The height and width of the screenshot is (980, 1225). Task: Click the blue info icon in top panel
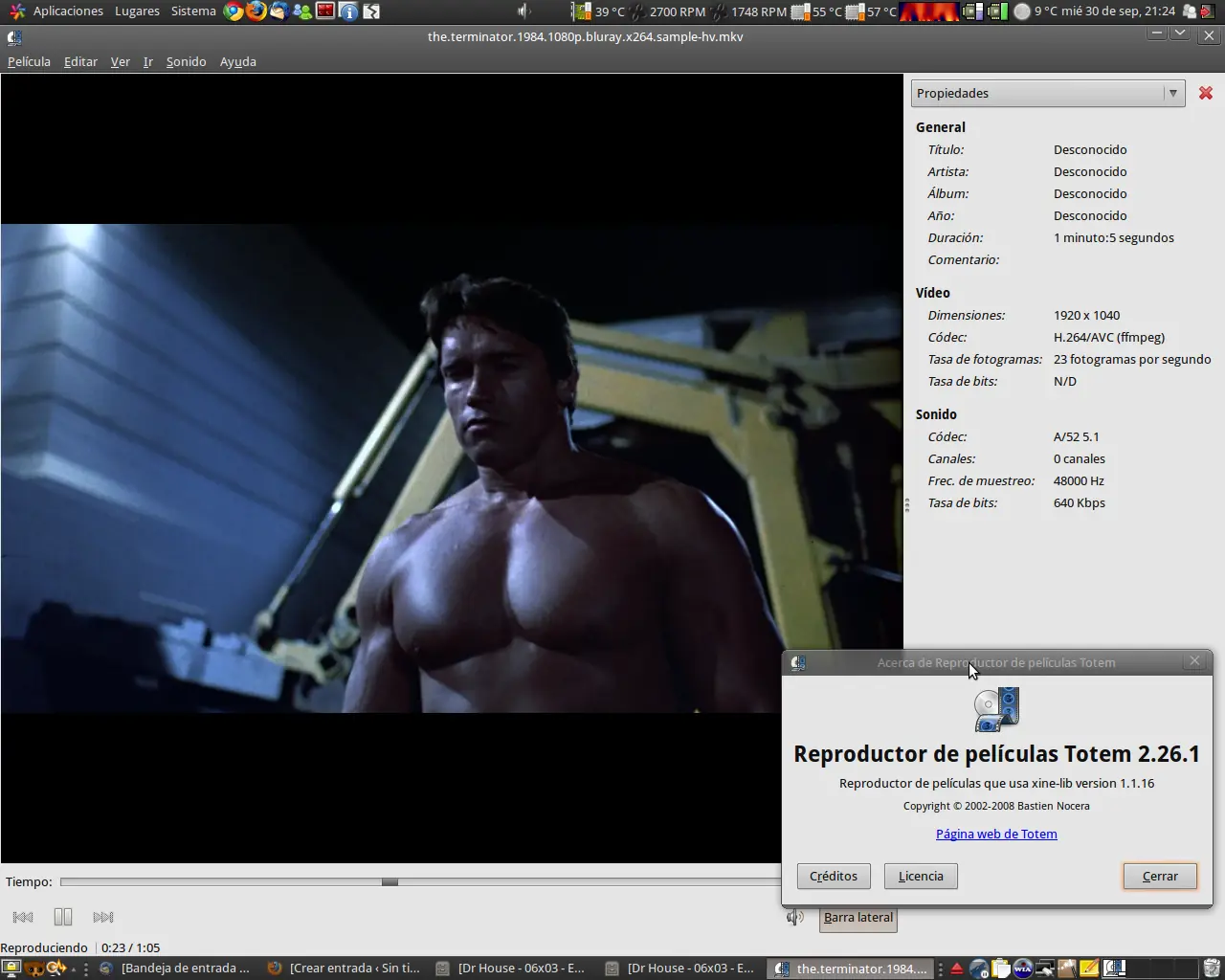(x=348, y=11)
